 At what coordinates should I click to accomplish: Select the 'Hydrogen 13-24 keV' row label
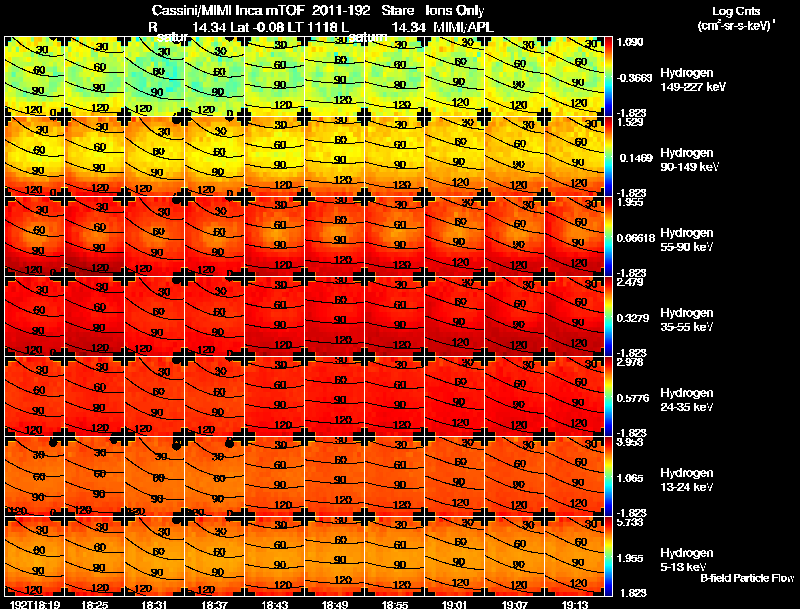687,480
